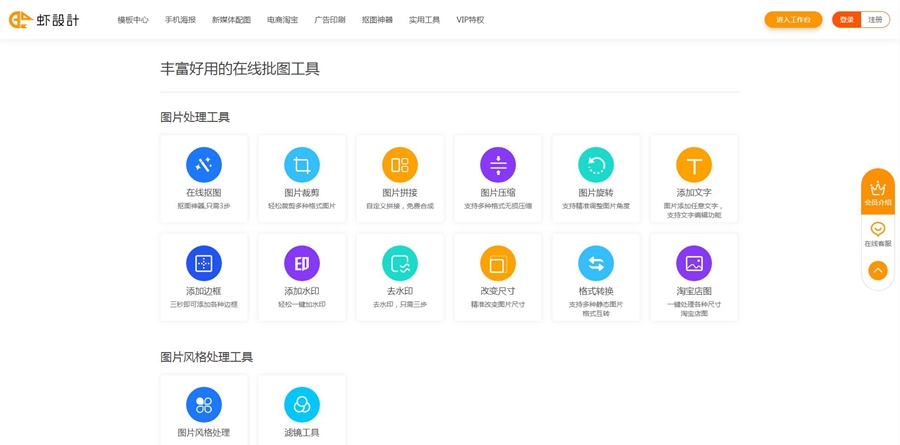900x445 pixels.
Task: Click the 去水印 title label
Action: 400,292
